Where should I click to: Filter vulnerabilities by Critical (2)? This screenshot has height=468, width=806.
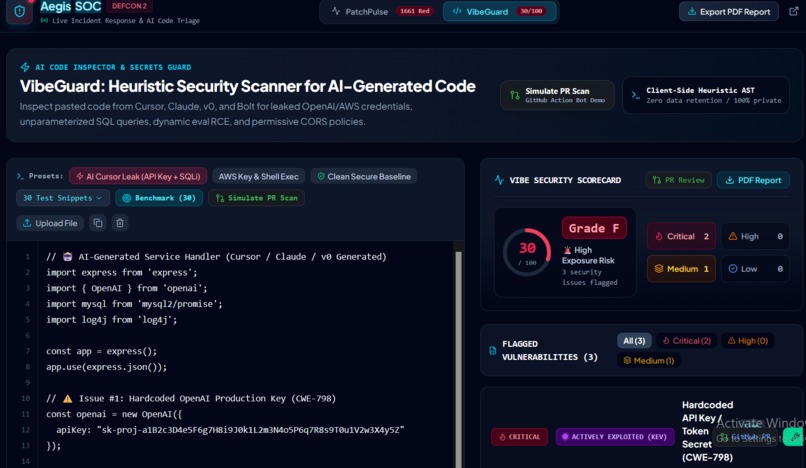[x=687, y=340]
